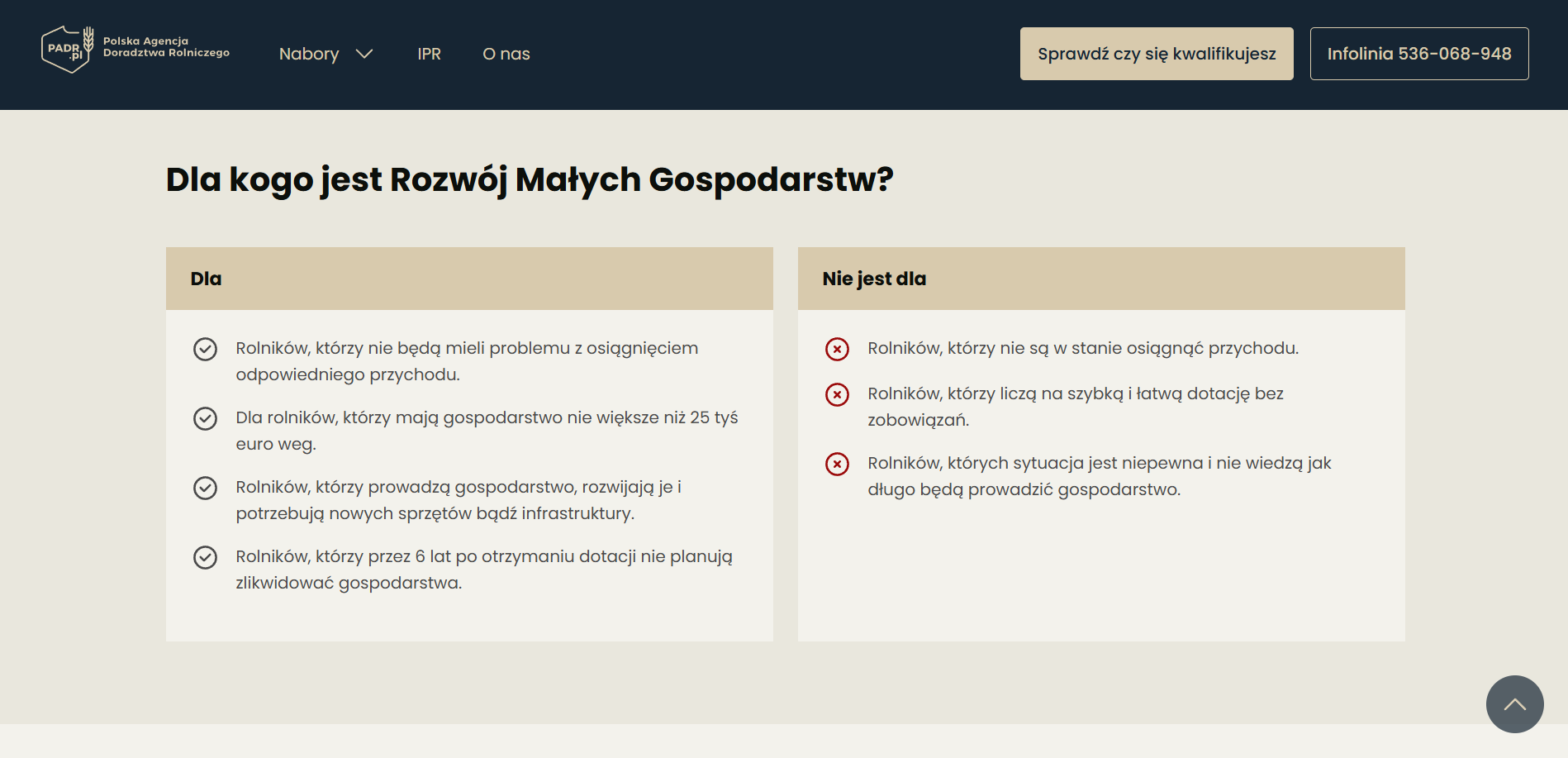Viewport: 1568px width, 758px height.
Task: Click red X icon beside 'łatwą dotację' item
Action: coord(837,395)
